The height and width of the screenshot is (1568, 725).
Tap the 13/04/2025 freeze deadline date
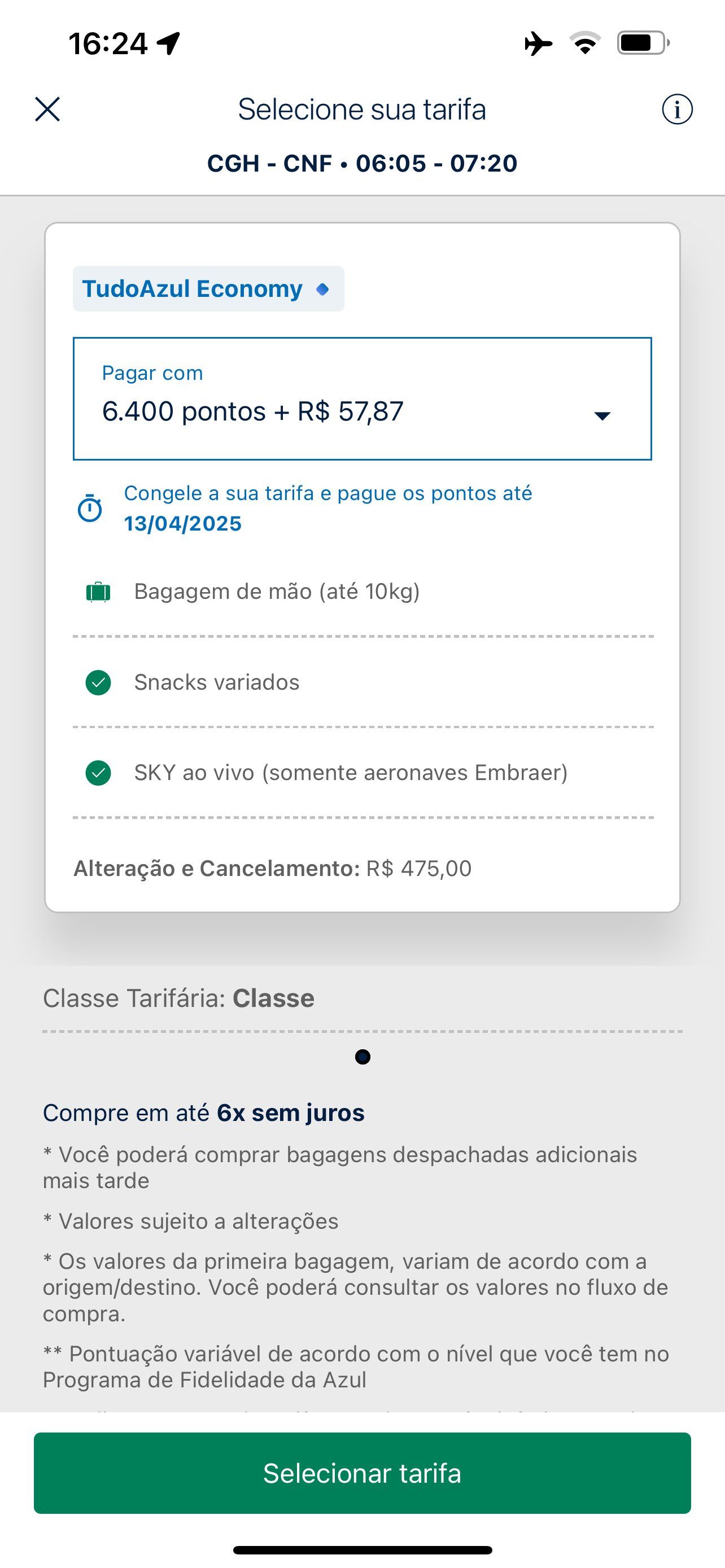click(x=182, y=523)
